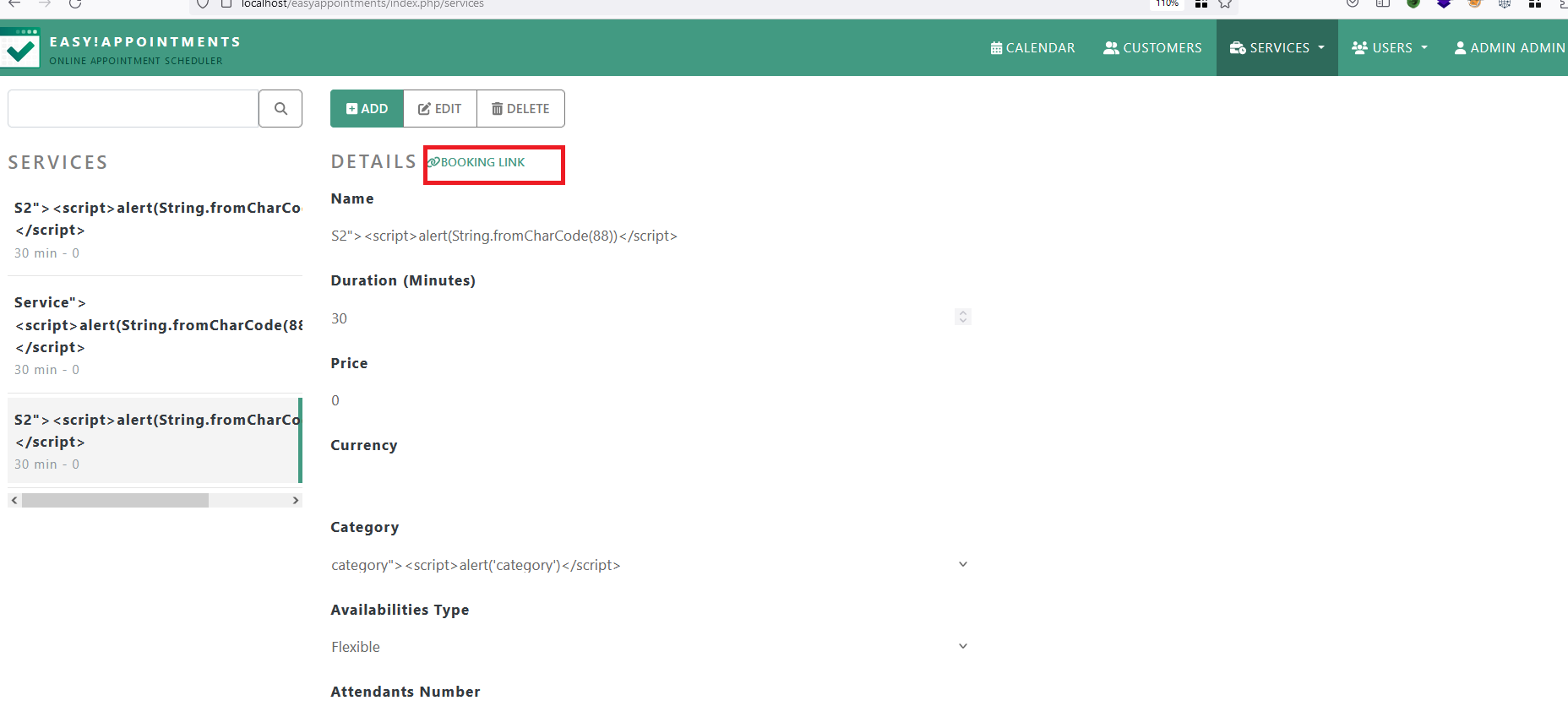This screenshot has height=706, width=1568.
Task: Click the 'Attendants Number' label
Action: click(x=406, y=692)
